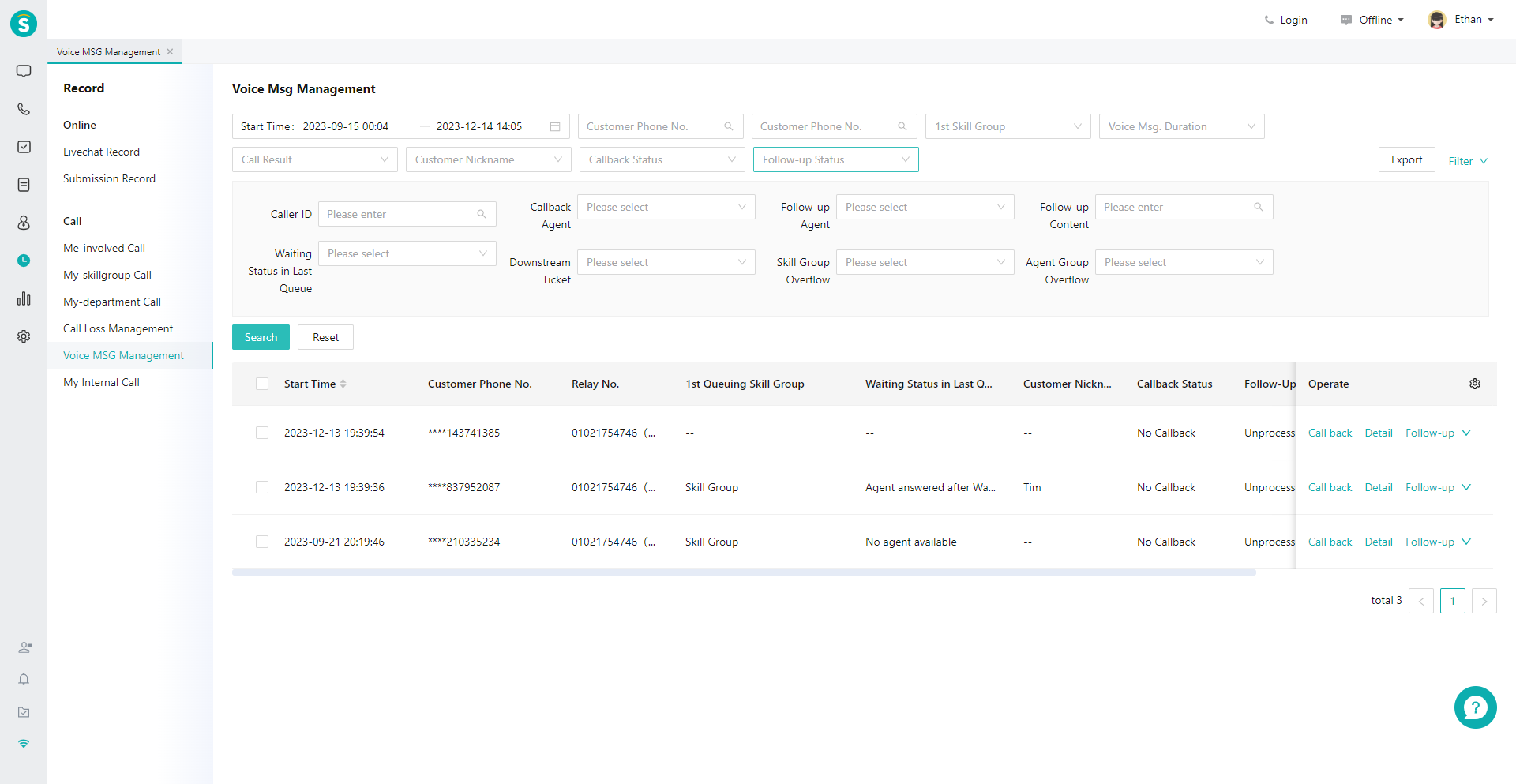Sort by Start Time column arrows
Image resolution: width=1516 pixels, height=784 pixels.
click(x=343, y=384)
